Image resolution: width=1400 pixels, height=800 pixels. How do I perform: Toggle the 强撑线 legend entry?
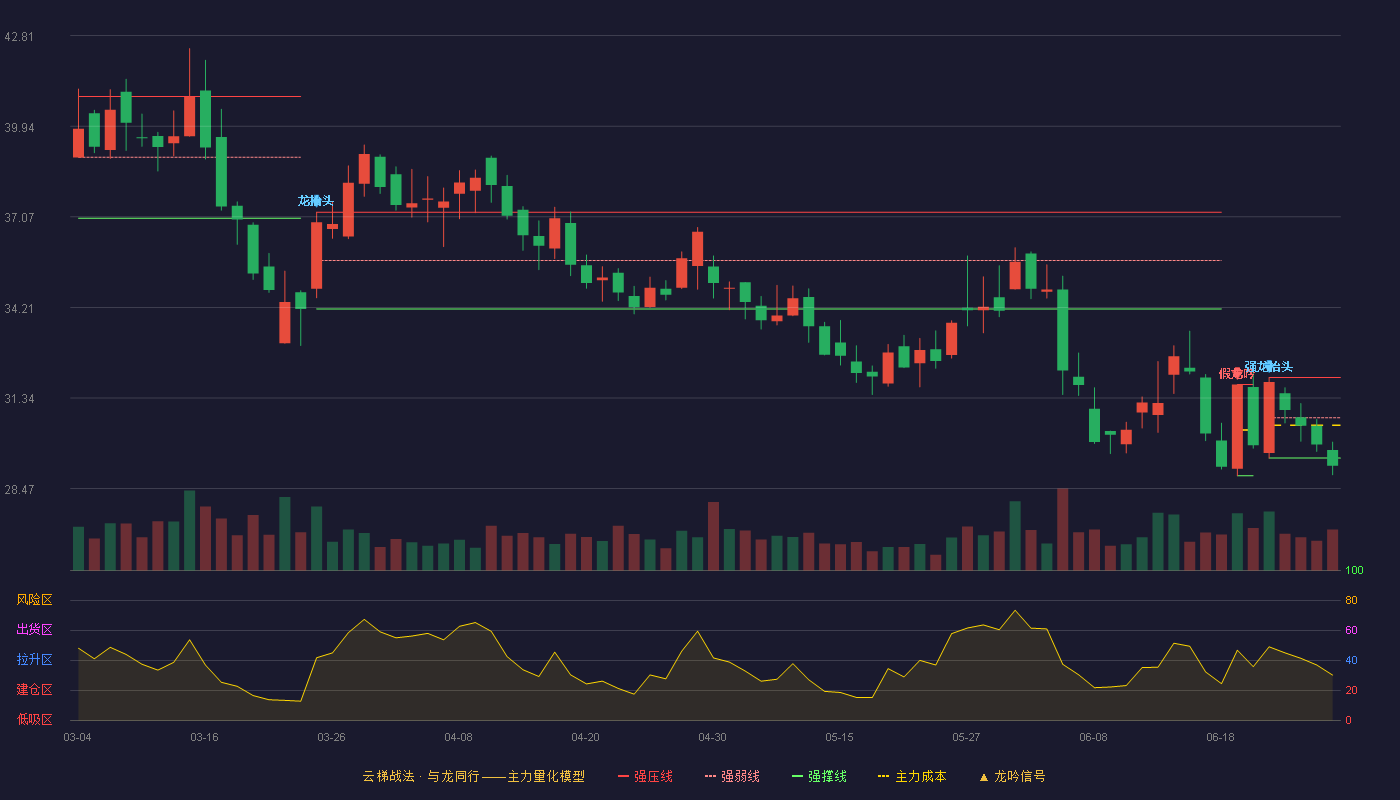[819, 776]
